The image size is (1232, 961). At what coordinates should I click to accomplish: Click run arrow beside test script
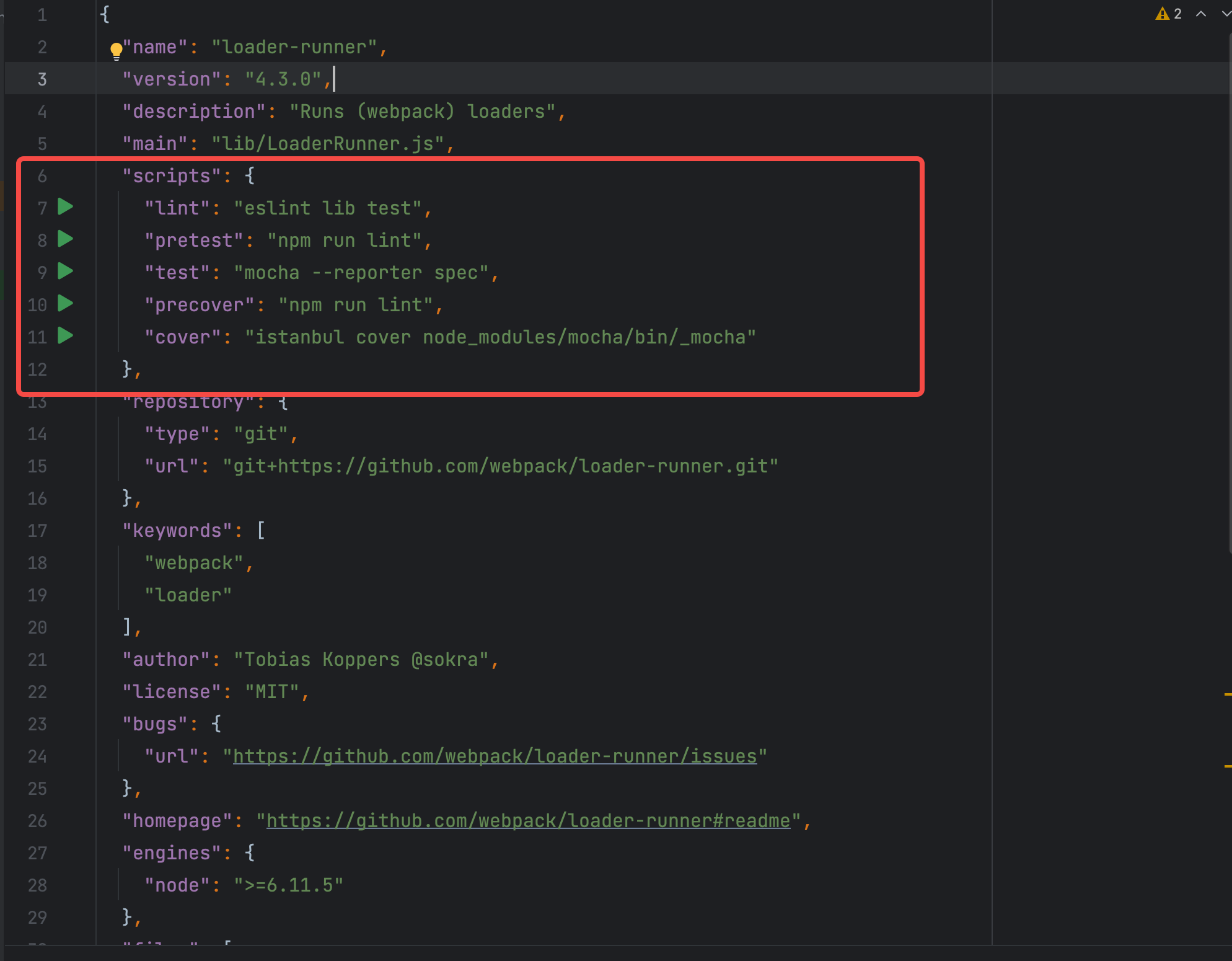pyautogui.click(x=65, y=271)
